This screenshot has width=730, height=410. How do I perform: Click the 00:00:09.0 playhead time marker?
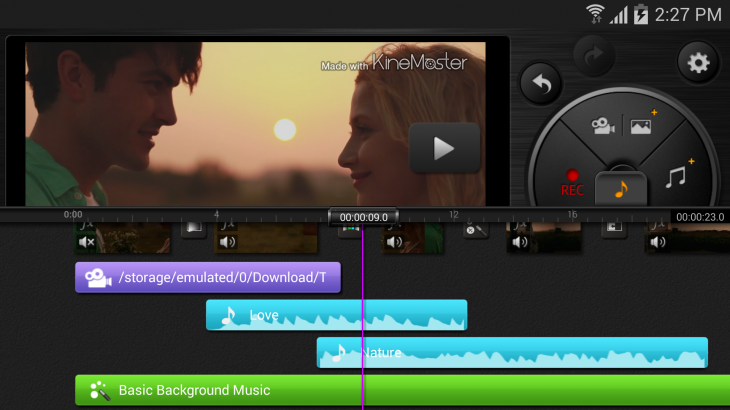pos(363,216)
